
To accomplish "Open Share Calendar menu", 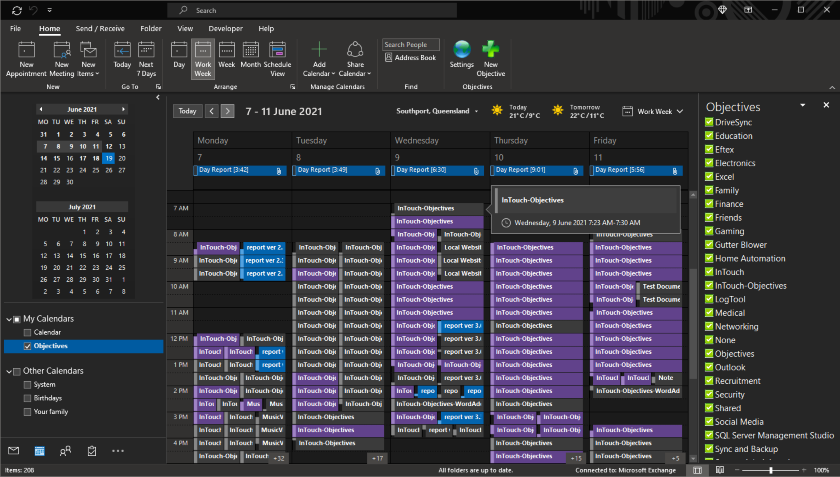I will tap(355, 59).
